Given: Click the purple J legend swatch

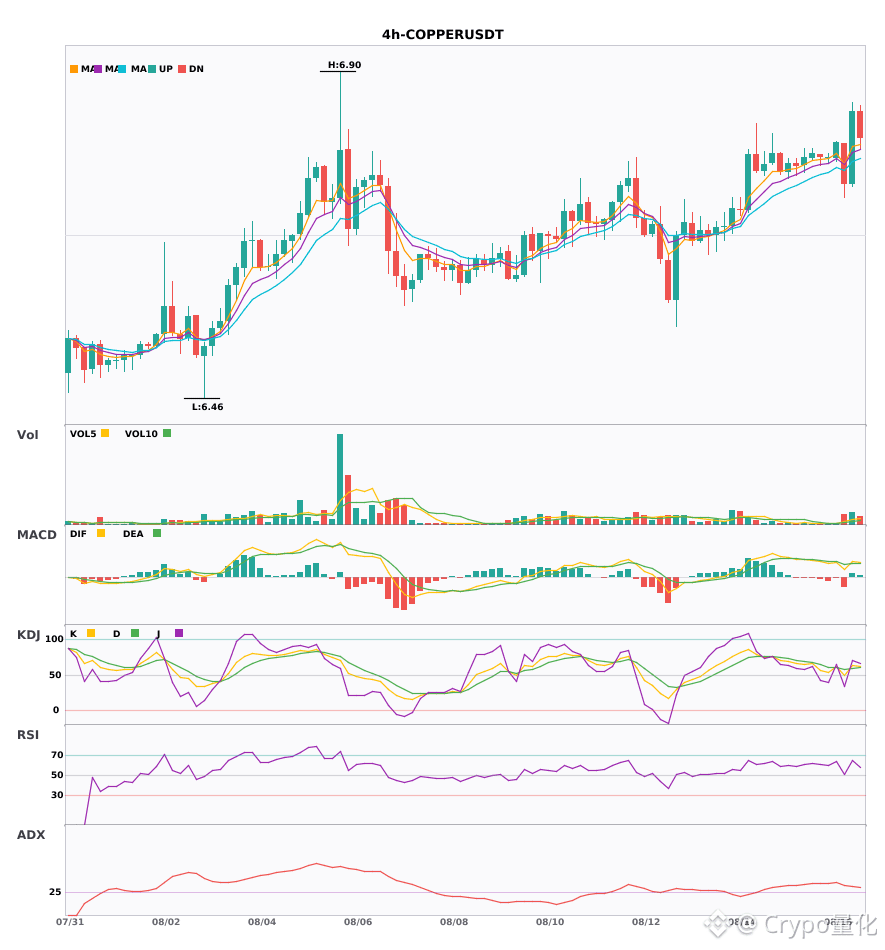Looking at the screenshot, I should (179, 633).
